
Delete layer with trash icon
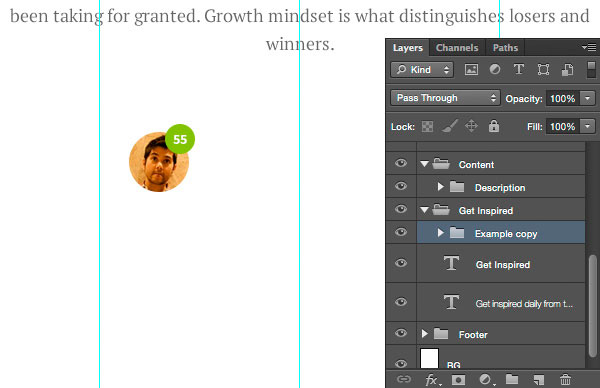[565, 380]
